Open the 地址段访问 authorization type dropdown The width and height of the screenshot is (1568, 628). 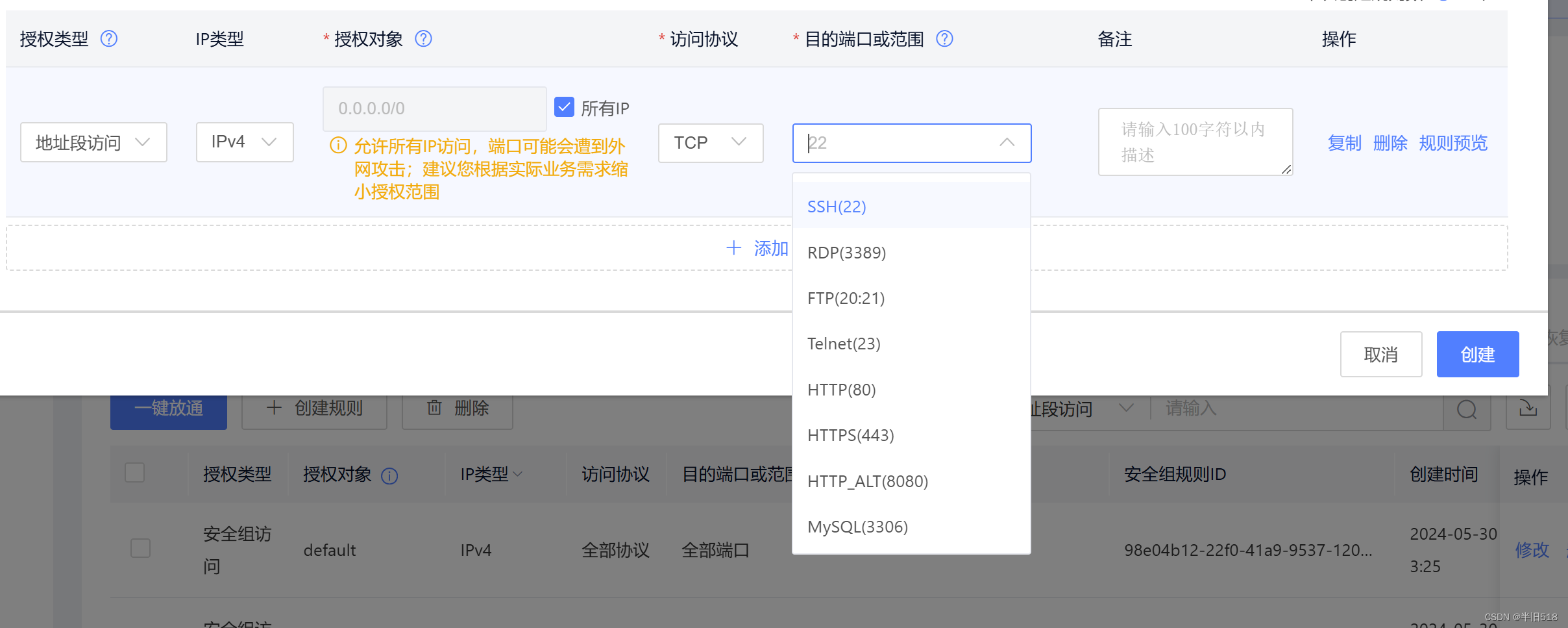tap(93, 142)
